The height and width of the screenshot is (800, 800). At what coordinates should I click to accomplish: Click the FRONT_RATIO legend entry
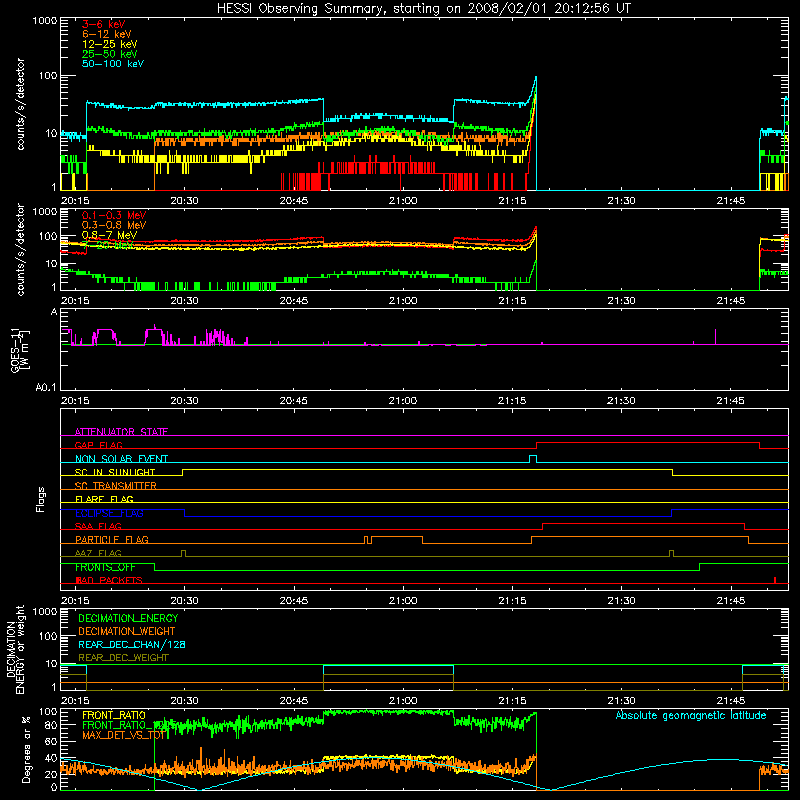[114, 715]
